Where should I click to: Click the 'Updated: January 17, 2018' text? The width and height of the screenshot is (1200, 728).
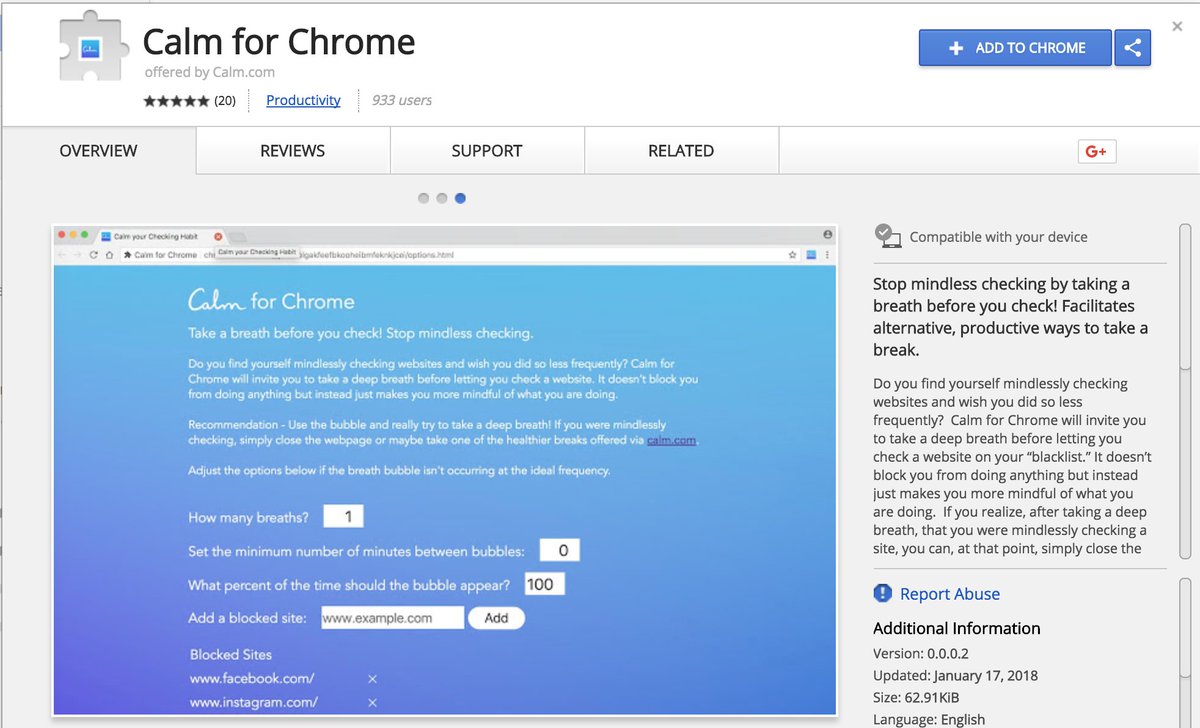pyautogui.click(x=955, y=675)
